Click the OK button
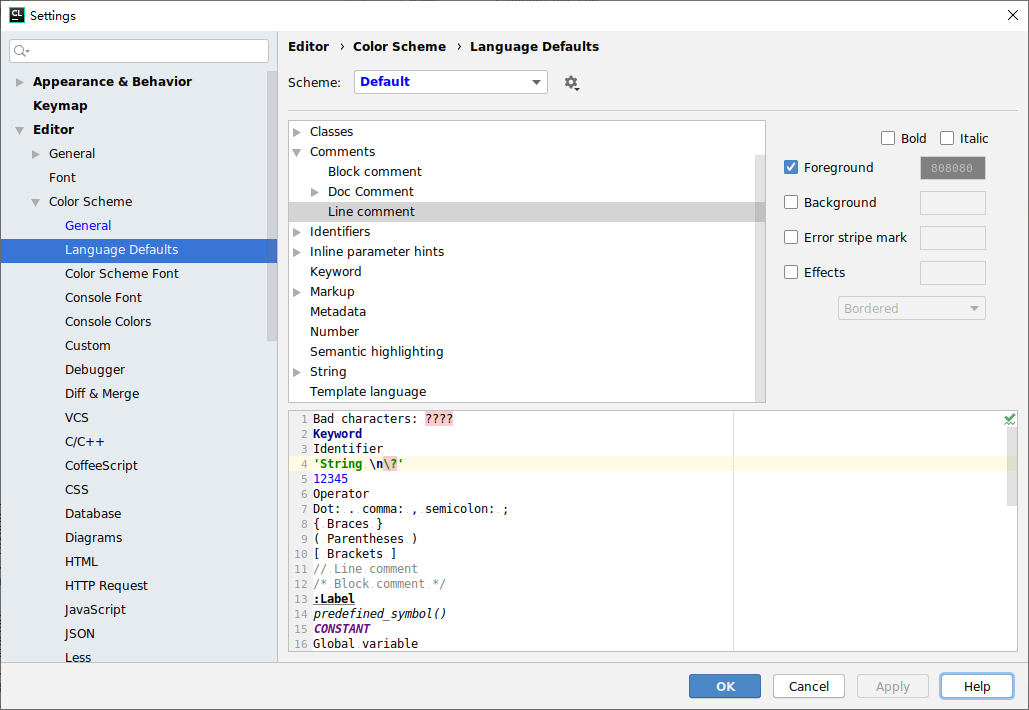This screenshot has height=710, width=1029. click(x=724, y=686)
